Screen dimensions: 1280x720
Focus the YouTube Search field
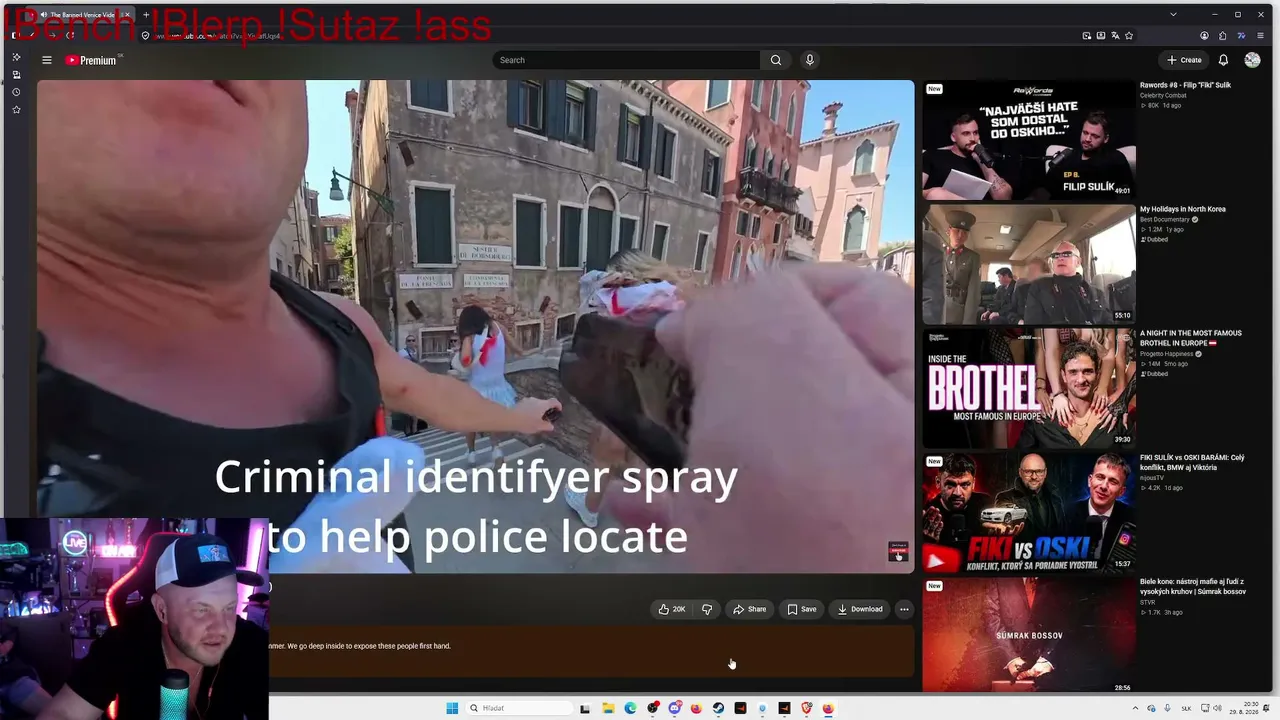(x=627, y=60)
